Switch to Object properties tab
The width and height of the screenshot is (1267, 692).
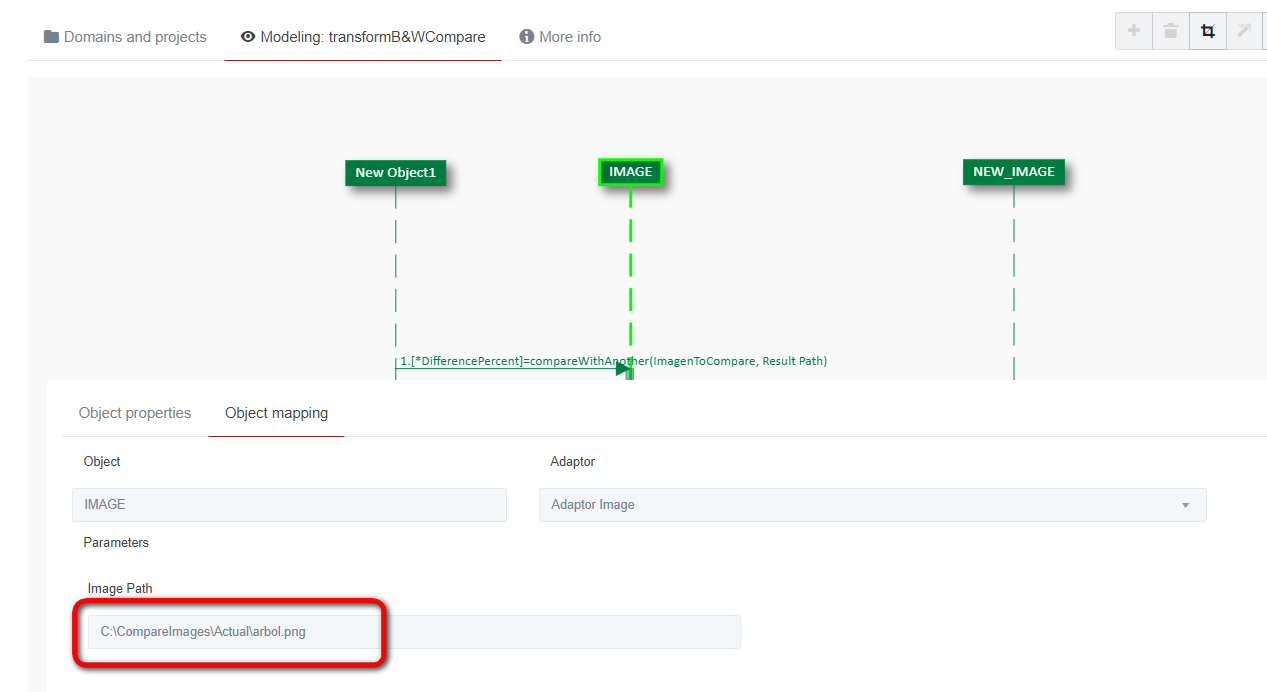point(135,413)
